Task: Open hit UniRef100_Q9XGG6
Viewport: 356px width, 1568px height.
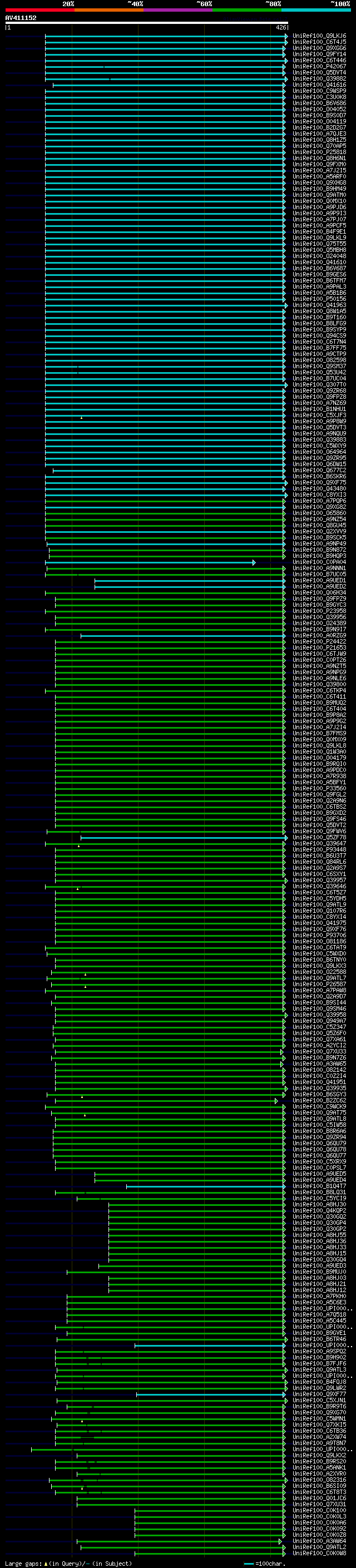Action: click(319, 48)
